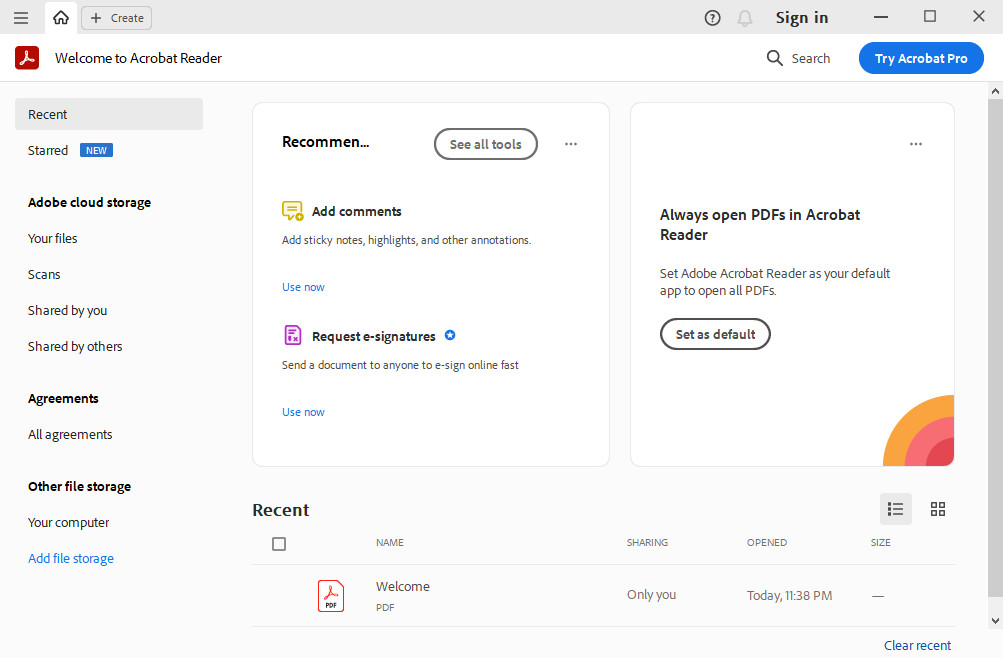1003x658 pixels.
Task: Go to the Home tab icon
Action: [x=61, y=18]
